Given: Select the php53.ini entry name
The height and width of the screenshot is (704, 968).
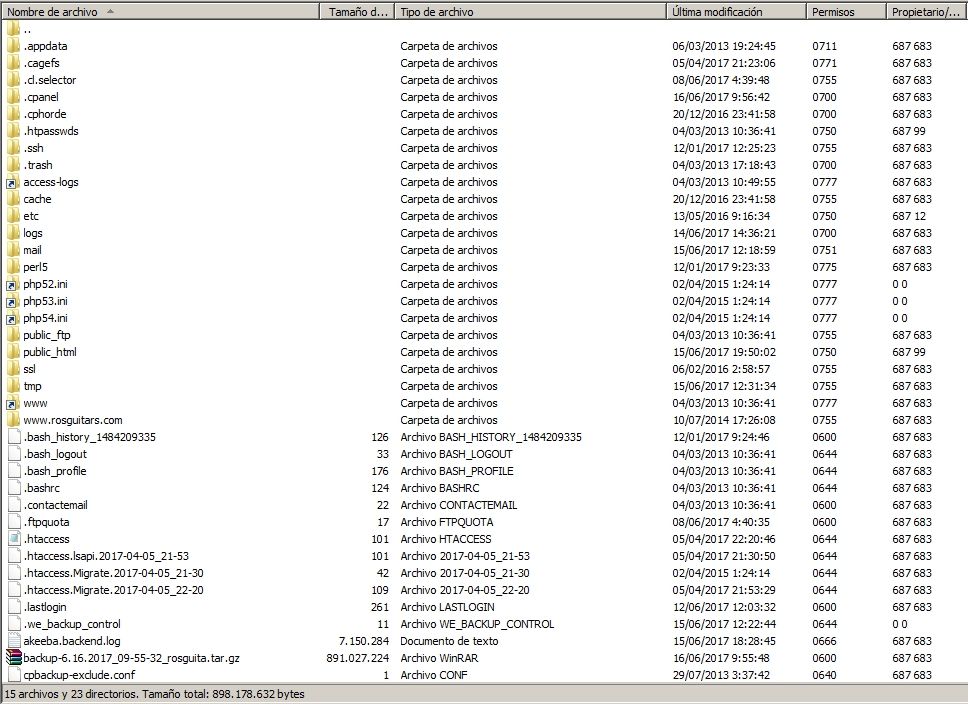Looking at the screenshot, I should [46, 301].
